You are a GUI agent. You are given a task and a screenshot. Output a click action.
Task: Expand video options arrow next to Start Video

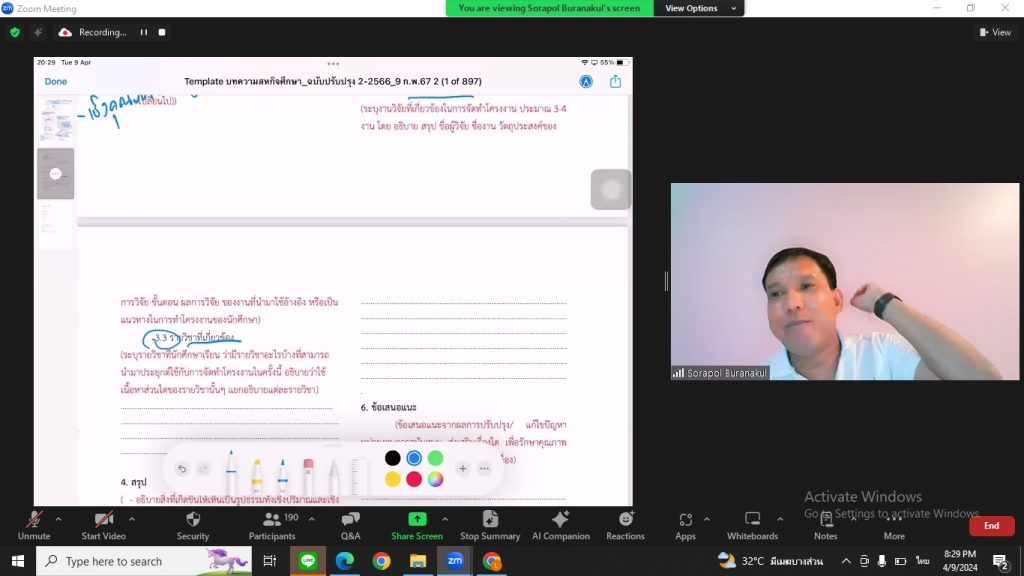click(x=132, y=519)
